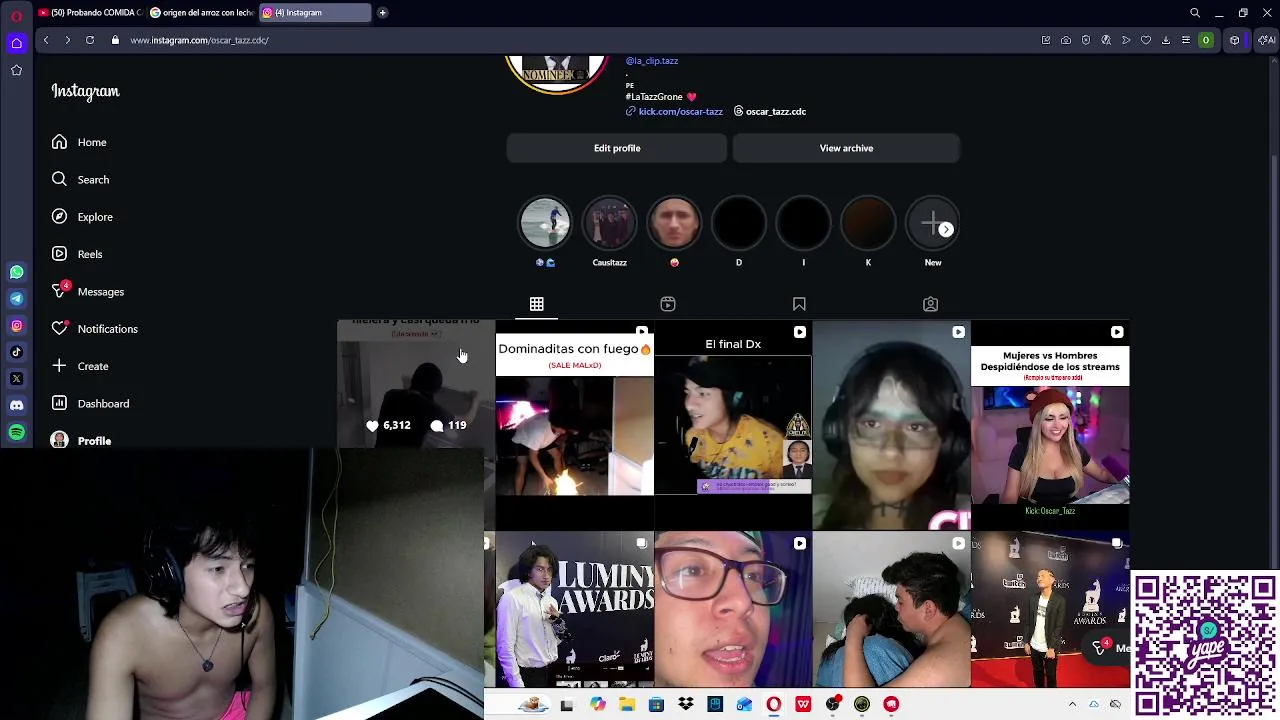
Task: Open WhatsApp in Opera sidebar
Action: coord(16,272)
